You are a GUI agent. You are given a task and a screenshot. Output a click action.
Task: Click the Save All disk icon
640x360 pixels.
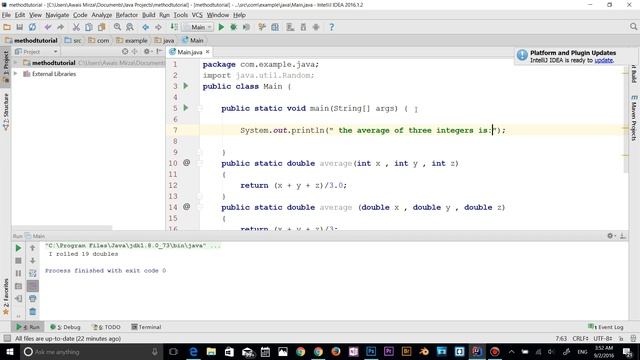[19, 27]
